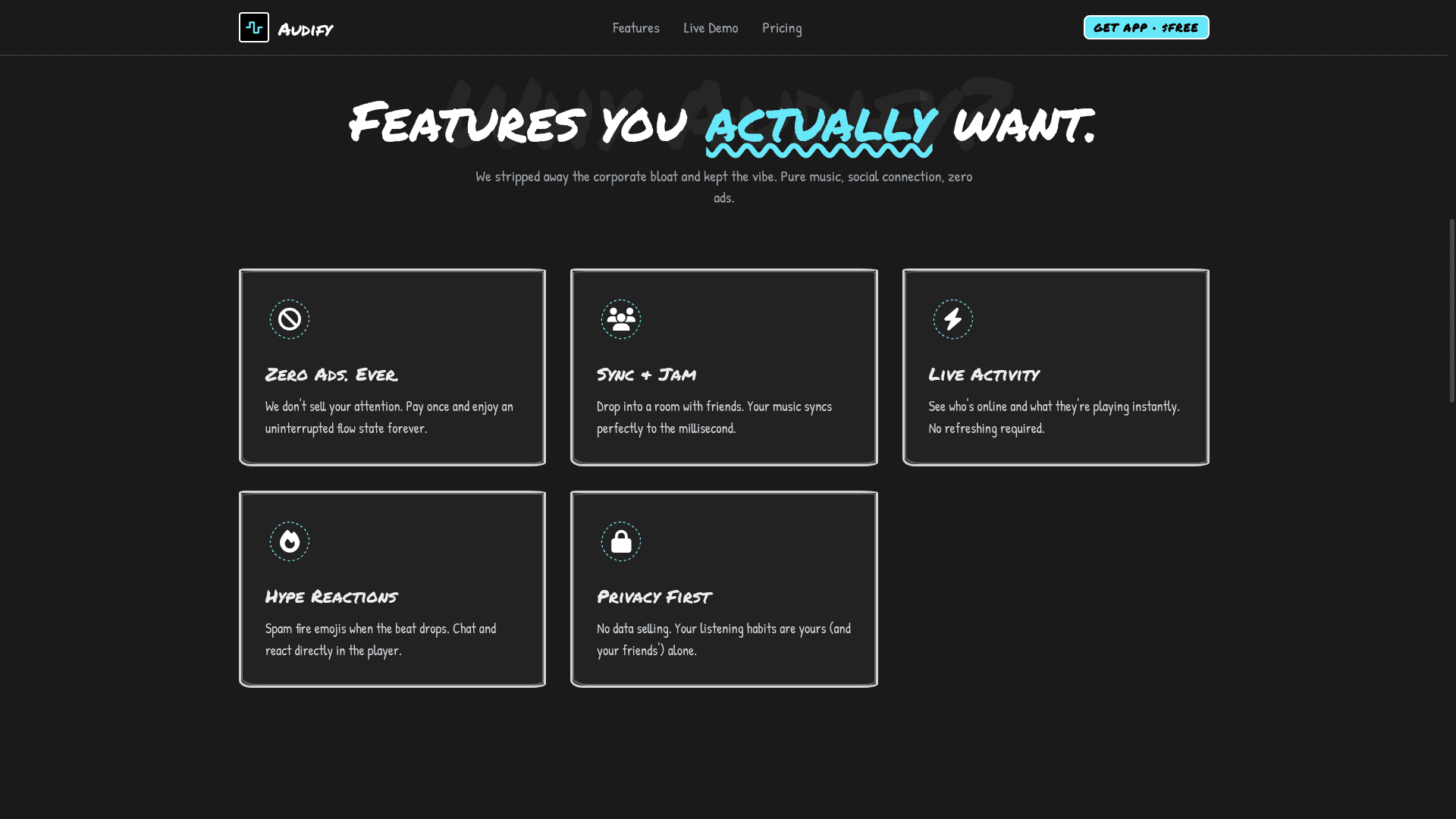
Task: Open the Live Demo navigation item
Action: coord(711,27)
